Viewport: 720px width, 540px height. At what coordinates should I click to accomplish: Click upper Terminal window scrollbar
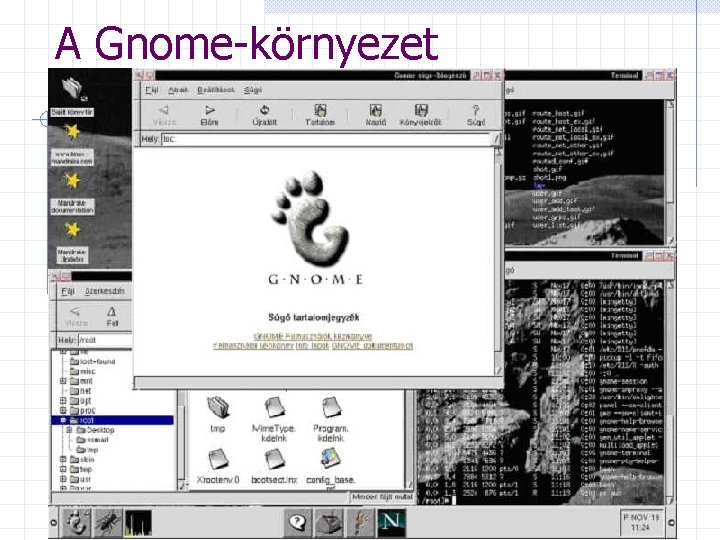point(670,172)
